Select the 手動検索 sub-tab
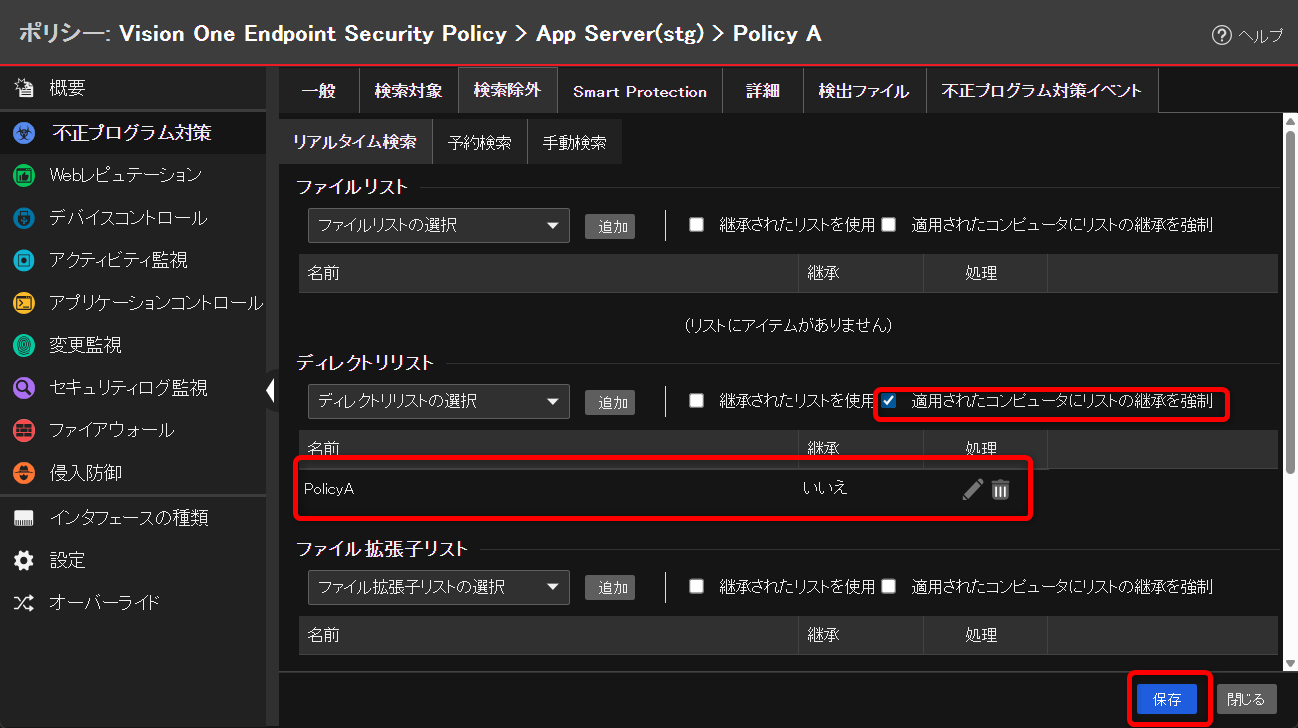 coord(575,142)
